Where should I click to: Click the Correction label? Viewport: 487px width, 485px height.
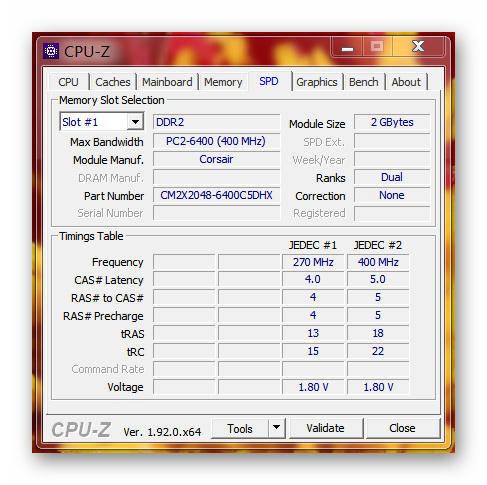pyautogui.click(x=320, y=196)
